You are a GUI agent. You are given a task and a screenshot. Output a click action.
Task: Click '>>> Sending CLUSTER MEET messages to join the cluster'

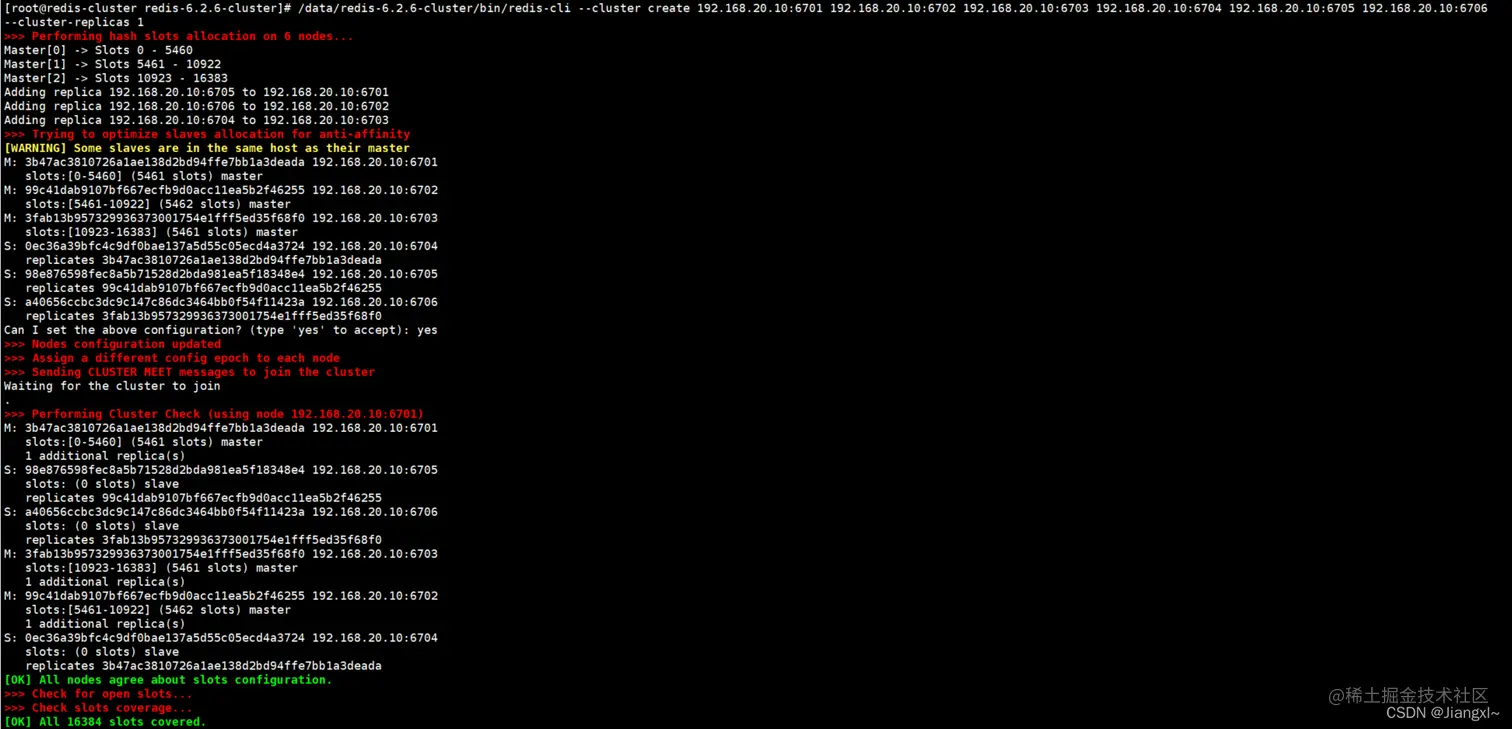pos(190,372)
